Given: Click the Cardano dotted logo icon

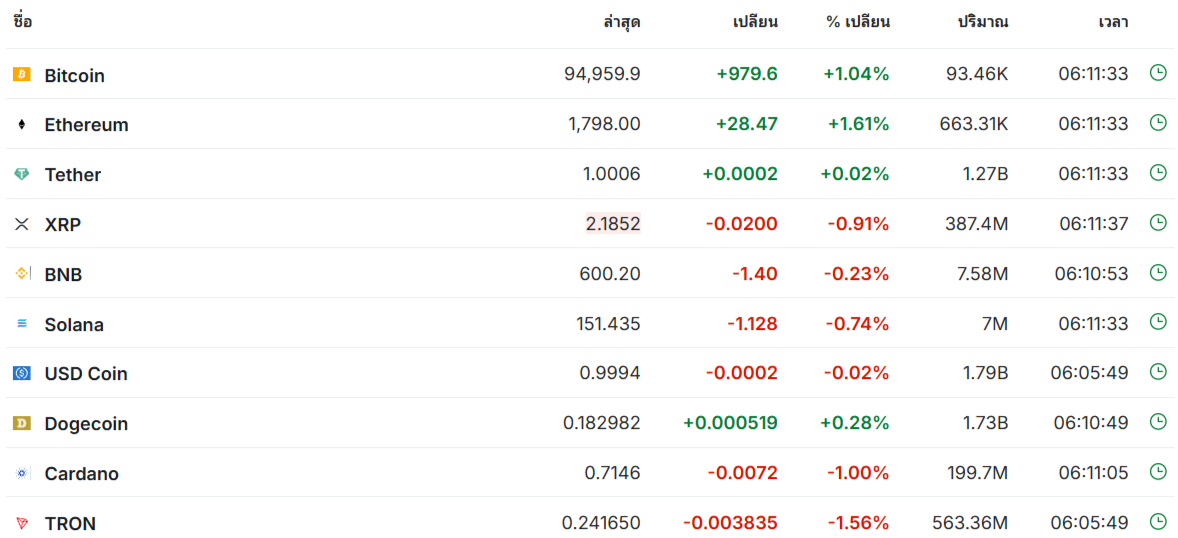Looking at the screenshot, I should pyautogui.click(x=22, y=473).
